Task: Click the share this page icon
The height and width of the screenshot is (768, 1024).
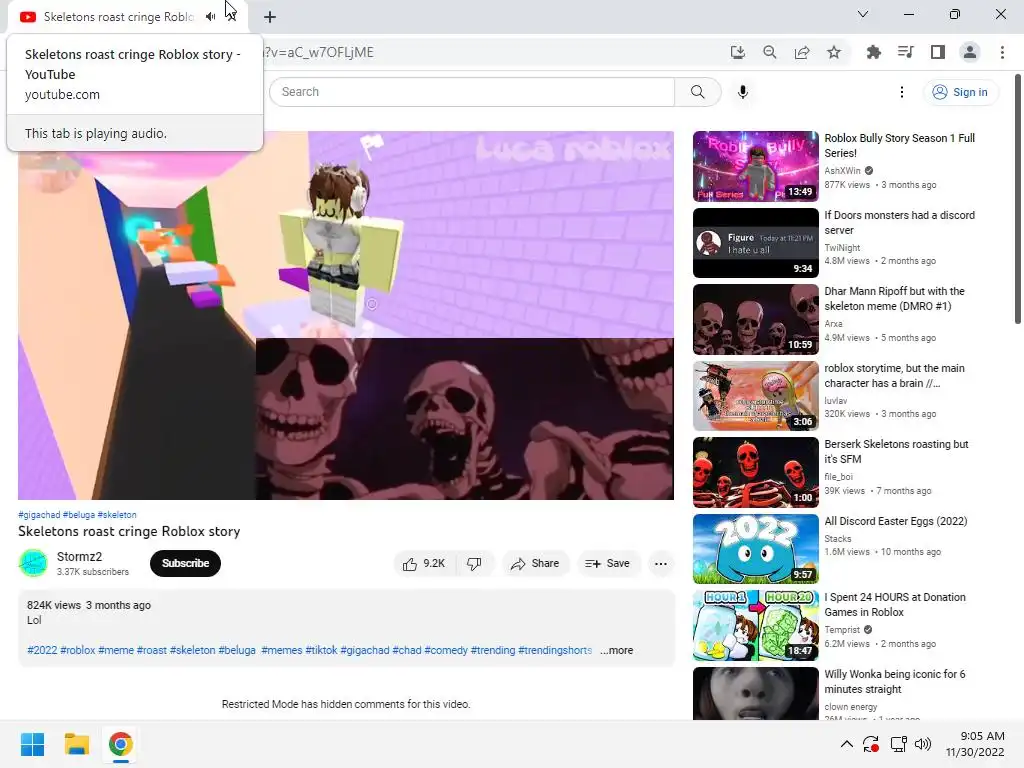Action: [x=802, y=52]
